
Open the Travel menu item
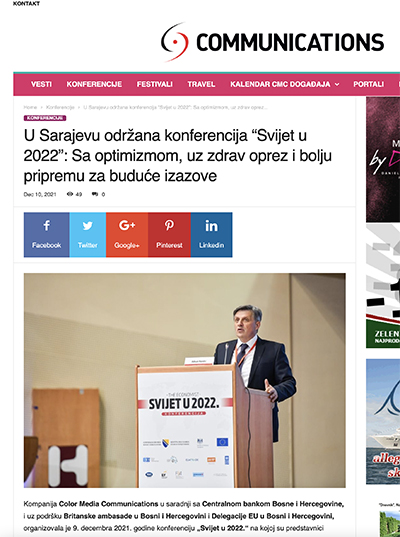click(x=201, y=84)
